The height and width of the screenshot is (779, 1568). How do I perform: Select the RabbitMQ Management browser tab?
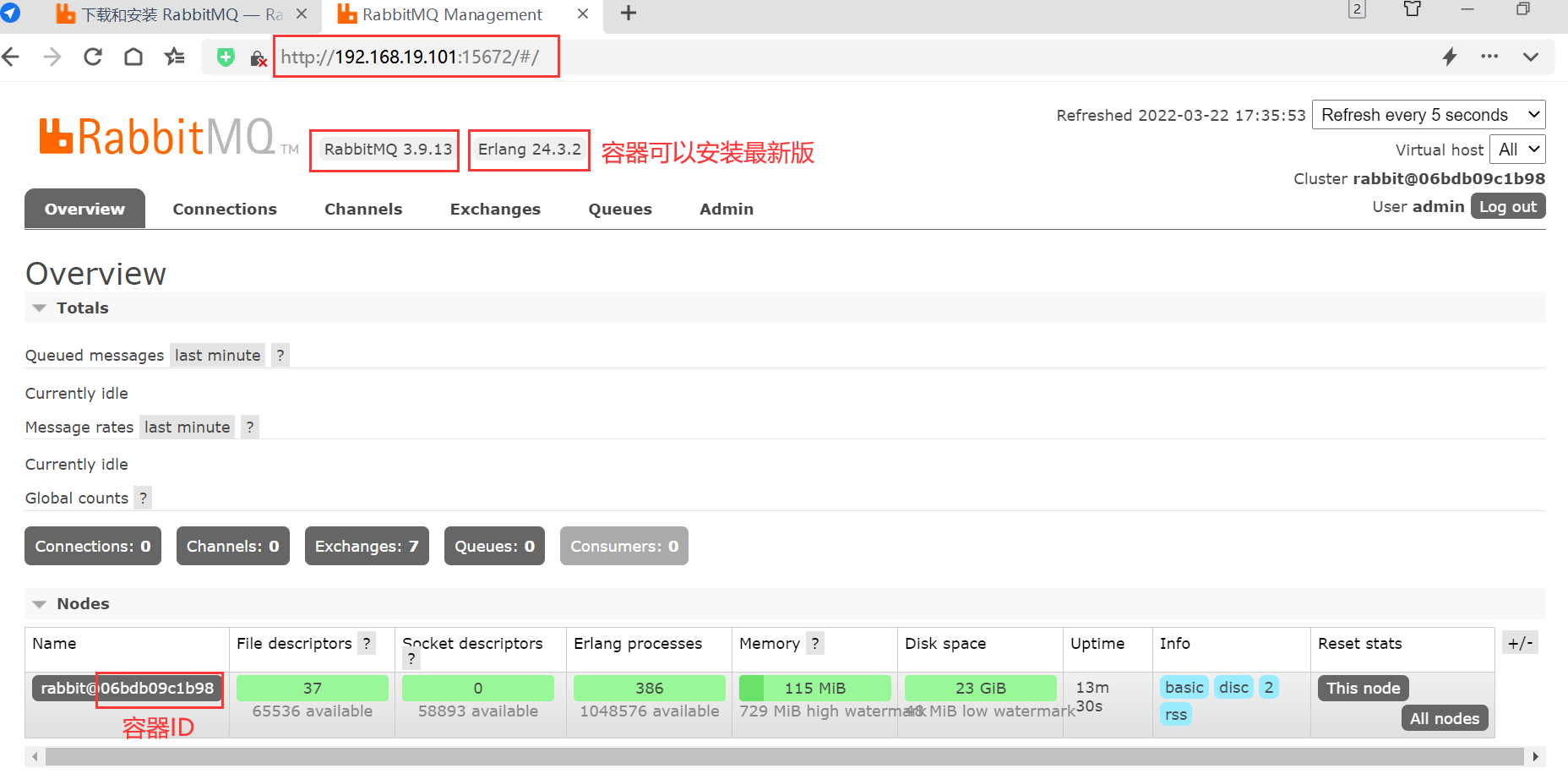click(x=452, y=14)
